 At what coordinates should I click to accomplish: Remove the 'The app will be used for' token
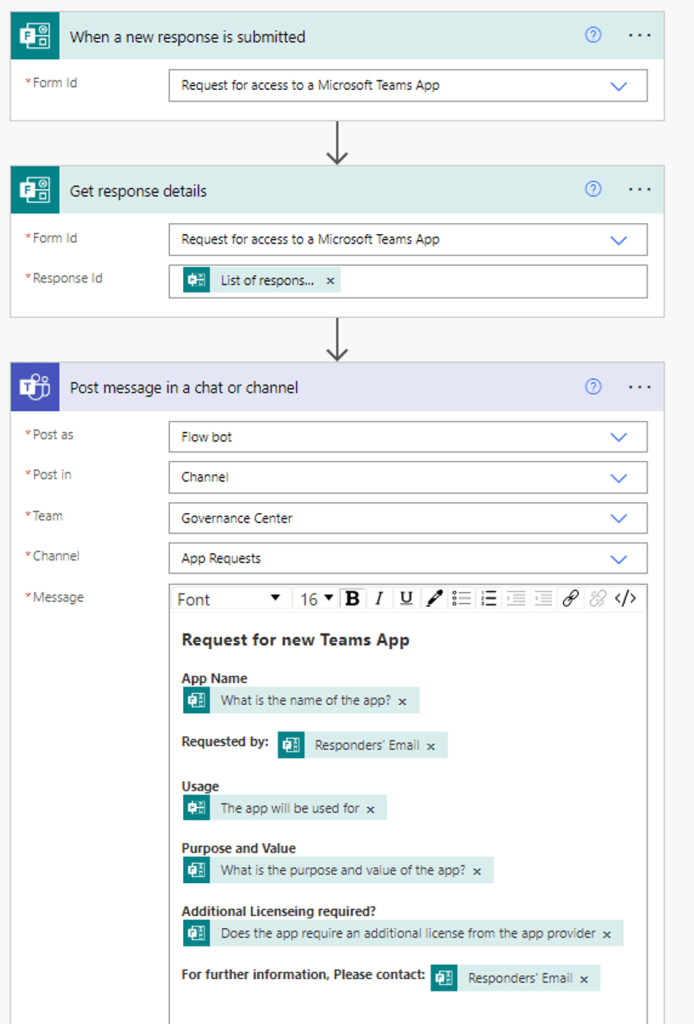point(370,809)
